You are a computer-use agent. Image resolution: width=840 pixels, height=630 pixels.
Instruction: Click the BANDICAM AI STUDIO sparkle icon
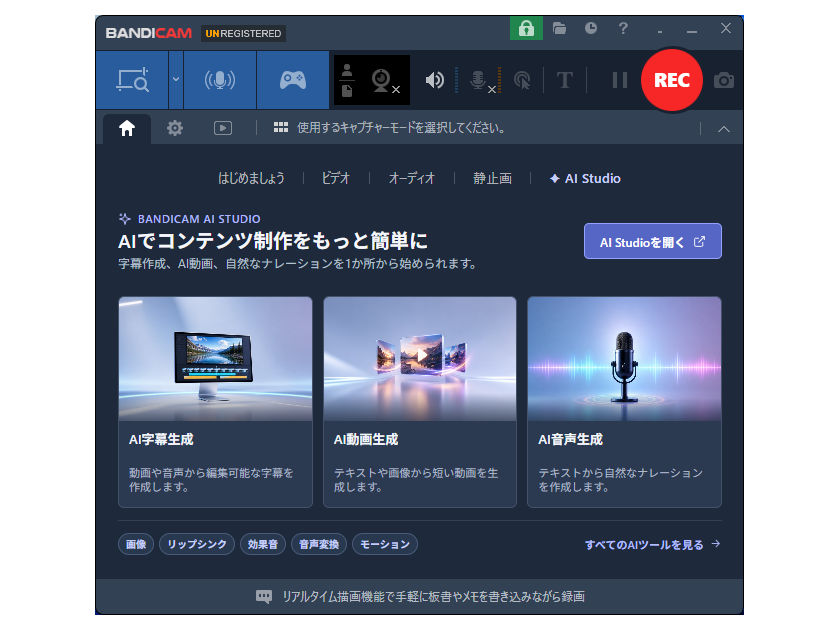124,219
